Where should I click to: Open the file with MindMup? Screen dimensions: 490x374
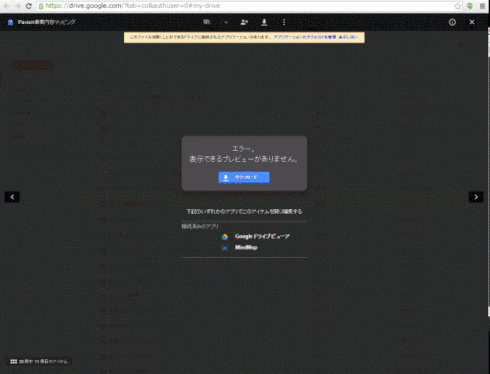[x=246, y=247]
